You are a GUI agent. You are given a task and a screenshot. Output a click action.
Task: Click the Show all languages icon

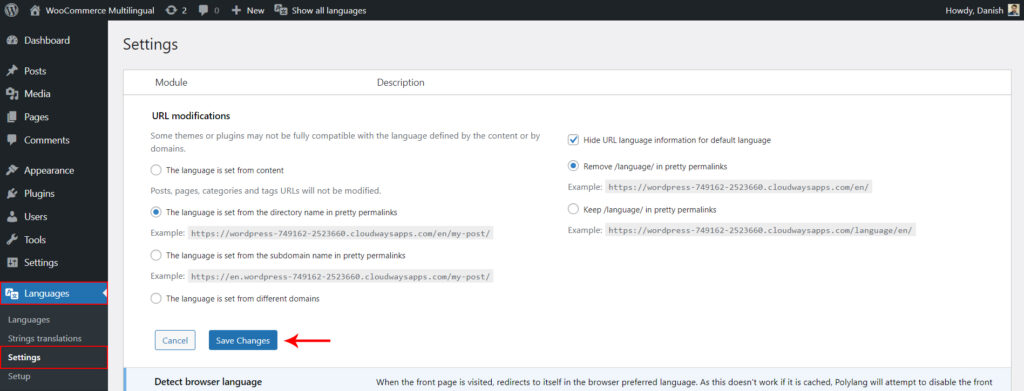(281, 10)
